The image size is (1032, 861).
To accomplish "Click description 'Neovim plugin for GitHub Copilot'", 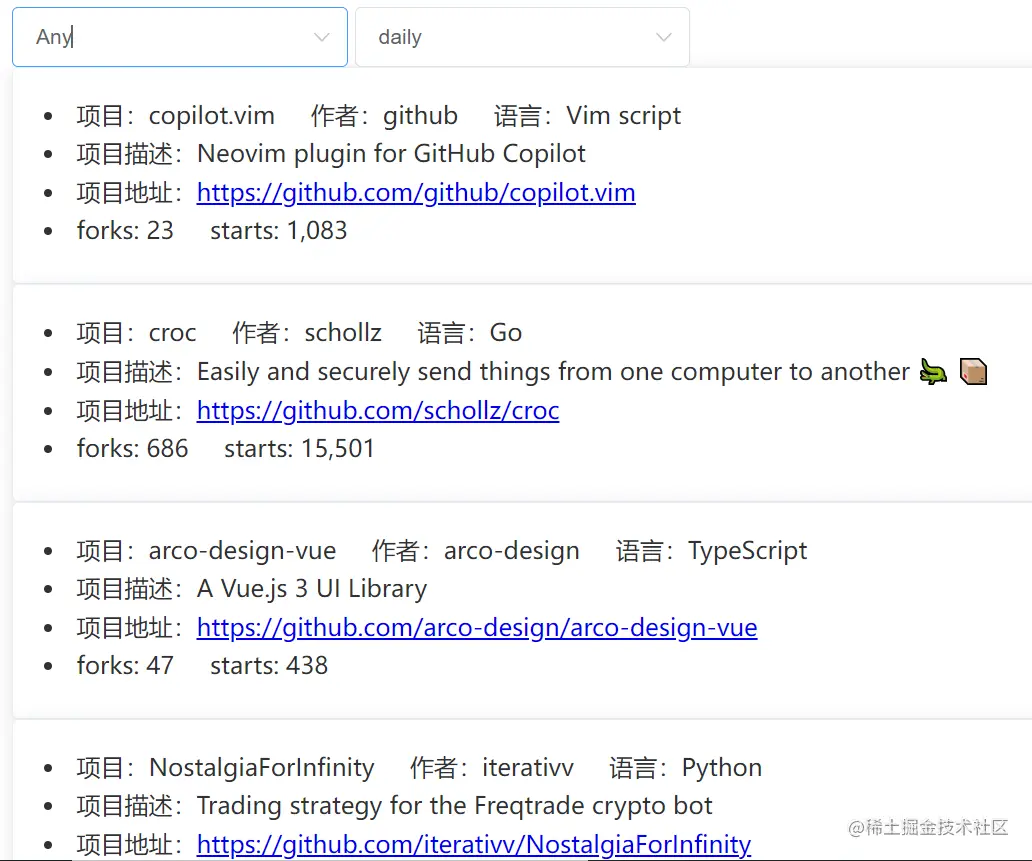I will pos(391,154).
